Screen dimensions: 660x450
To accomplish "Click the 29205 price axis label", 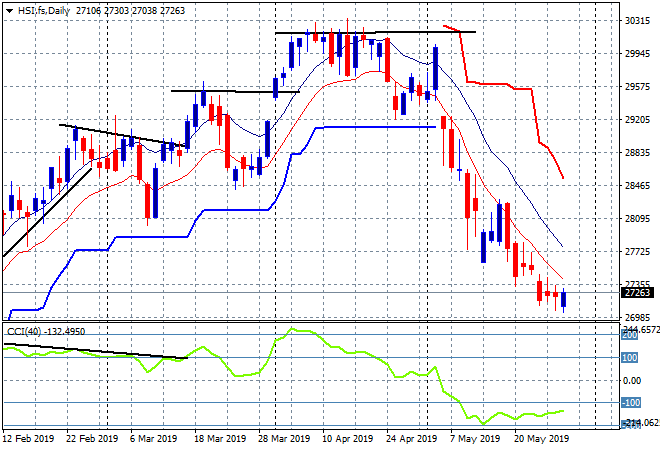I will tap(637, 120).
